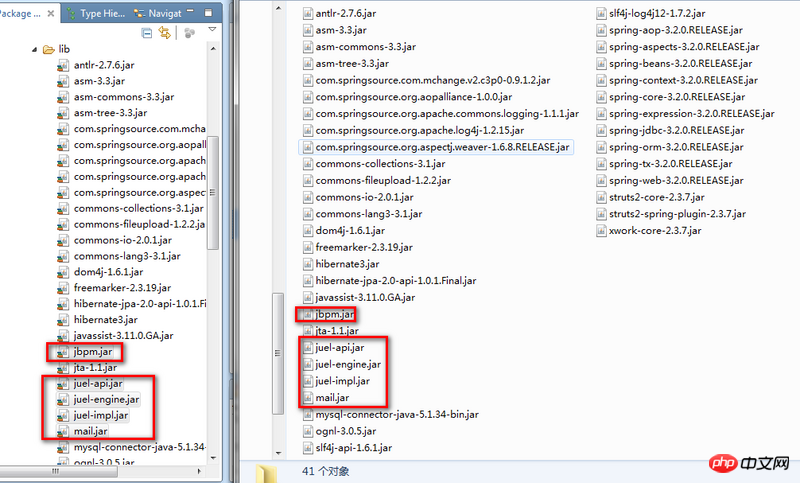Image resolution: width=800 pixels, height=483 pixels.
Task: Click commons-io-2.0.1.jar icon in Package Explorer
Action: 63,241
